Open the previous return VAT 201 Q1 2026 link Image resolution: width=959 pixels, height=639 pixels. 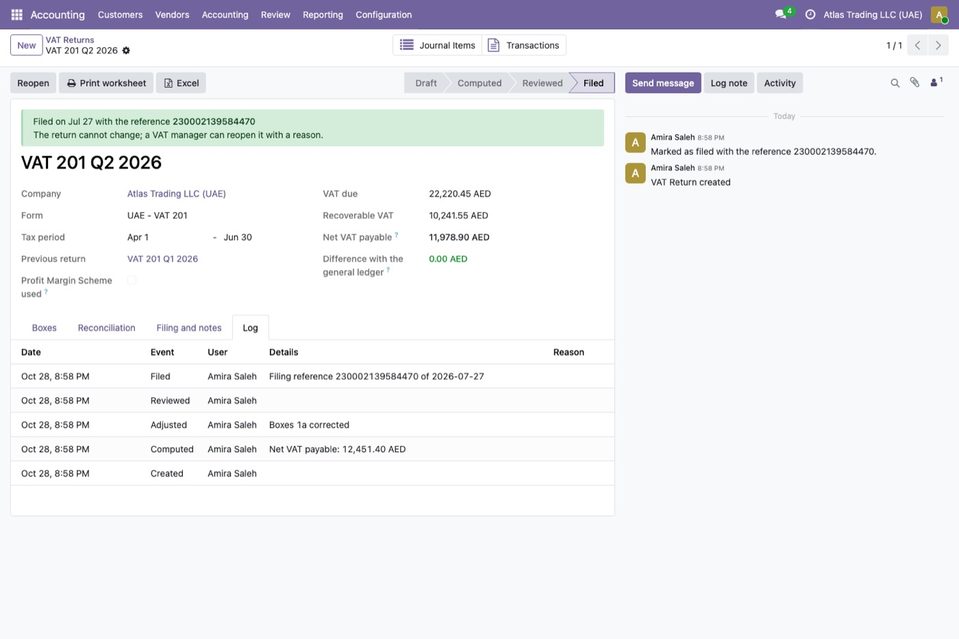tap(163, 259)
